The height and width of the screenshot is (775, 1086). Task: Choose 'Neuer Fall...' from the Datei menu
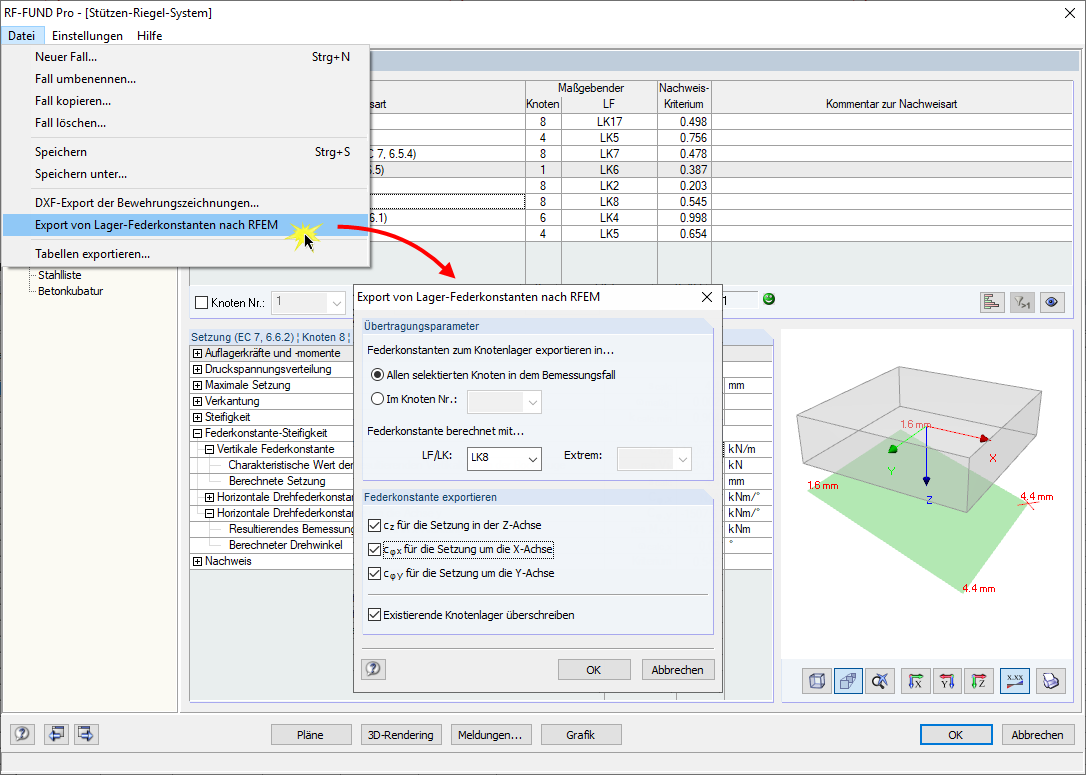(x=186, y=57)
